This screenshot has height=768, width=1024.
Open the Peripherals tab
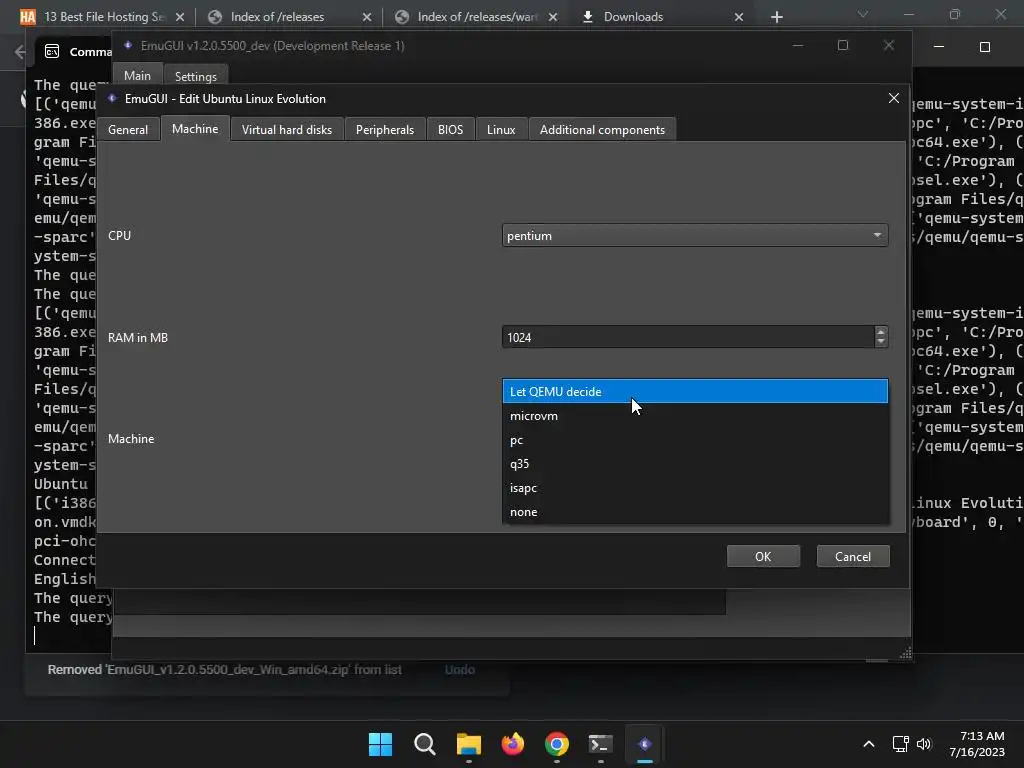385,129
